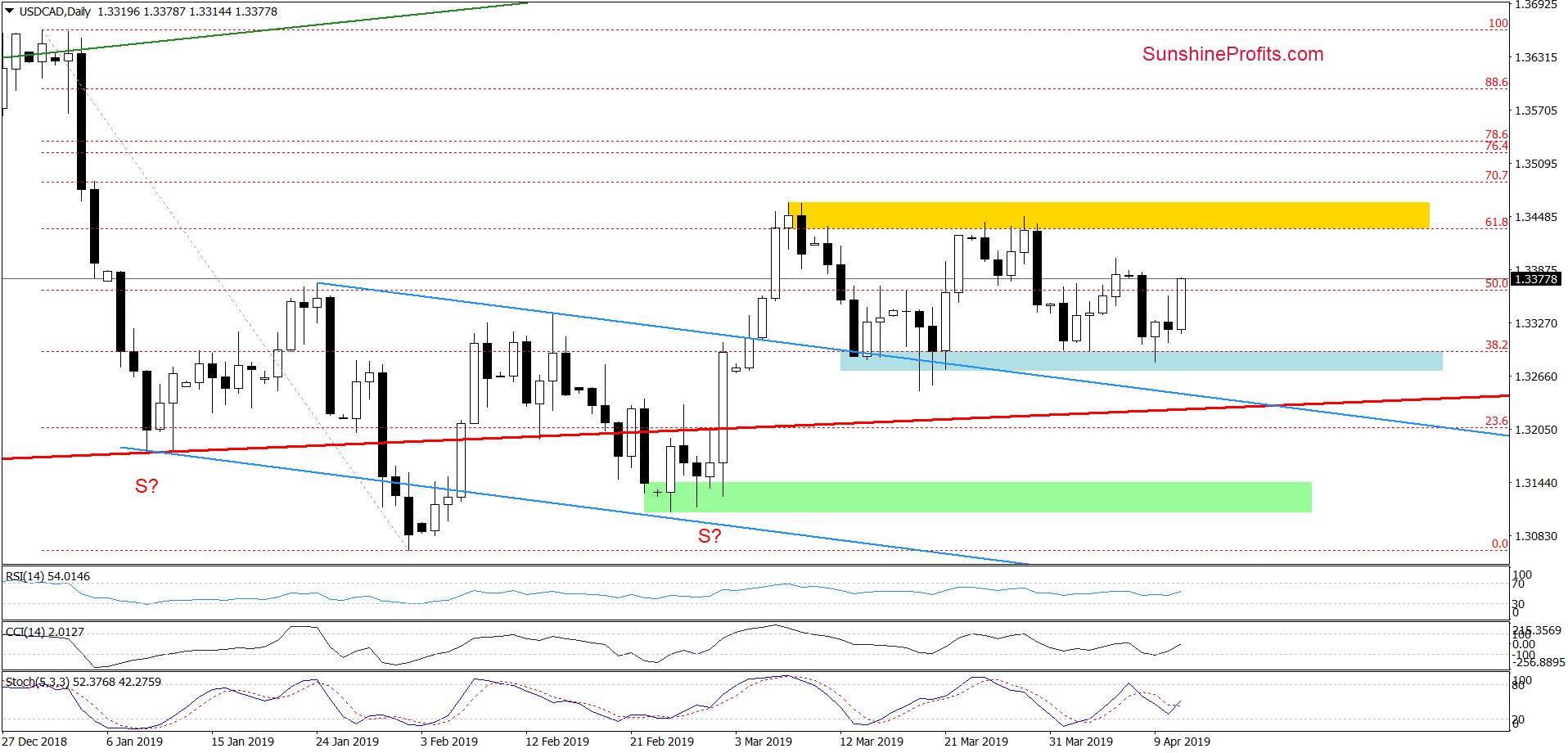Click the 70.7 Fibonacci level label

tap(1496, 175)
